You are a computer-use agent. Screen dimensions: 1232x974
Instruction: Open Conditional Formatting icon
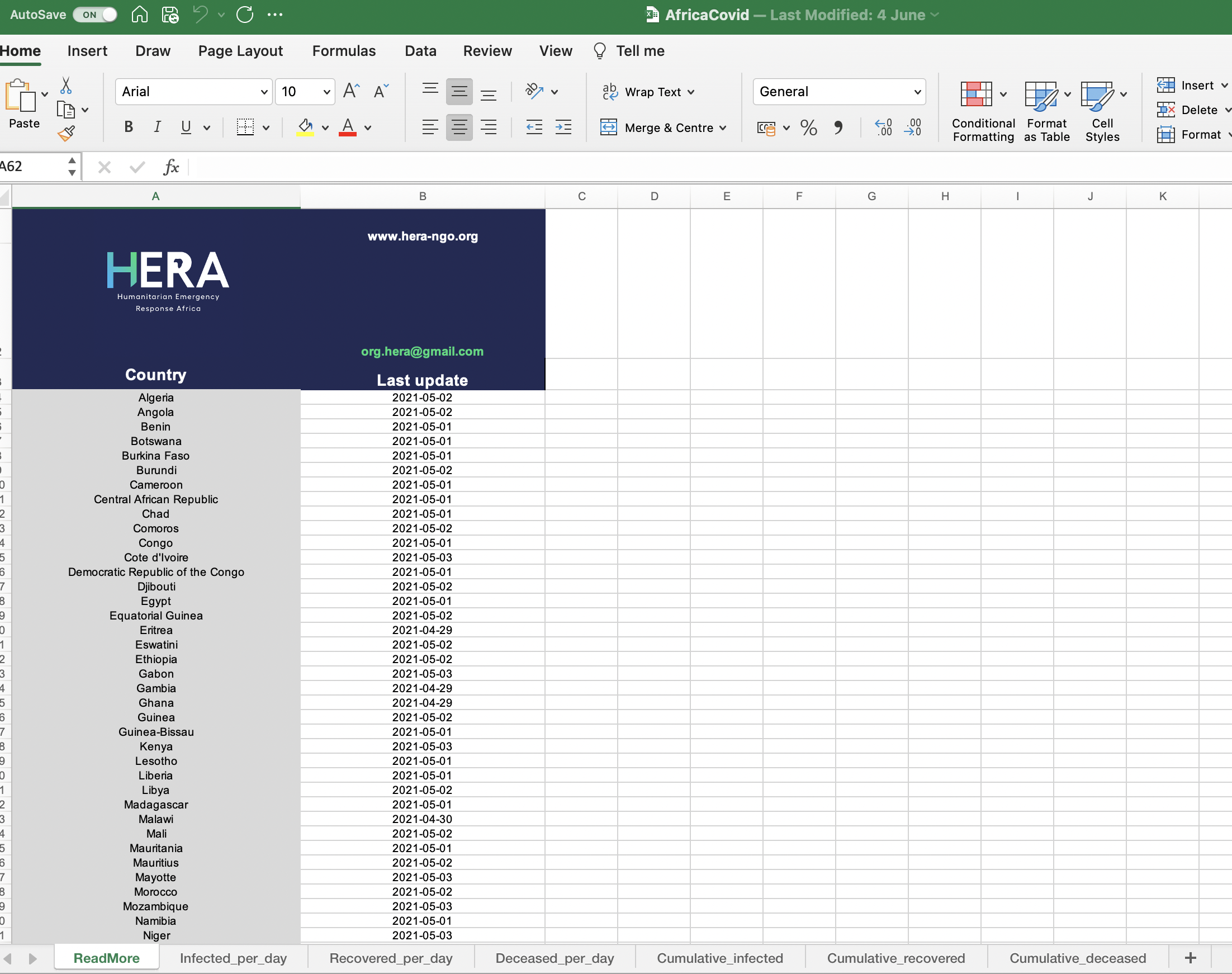[976, 94]
